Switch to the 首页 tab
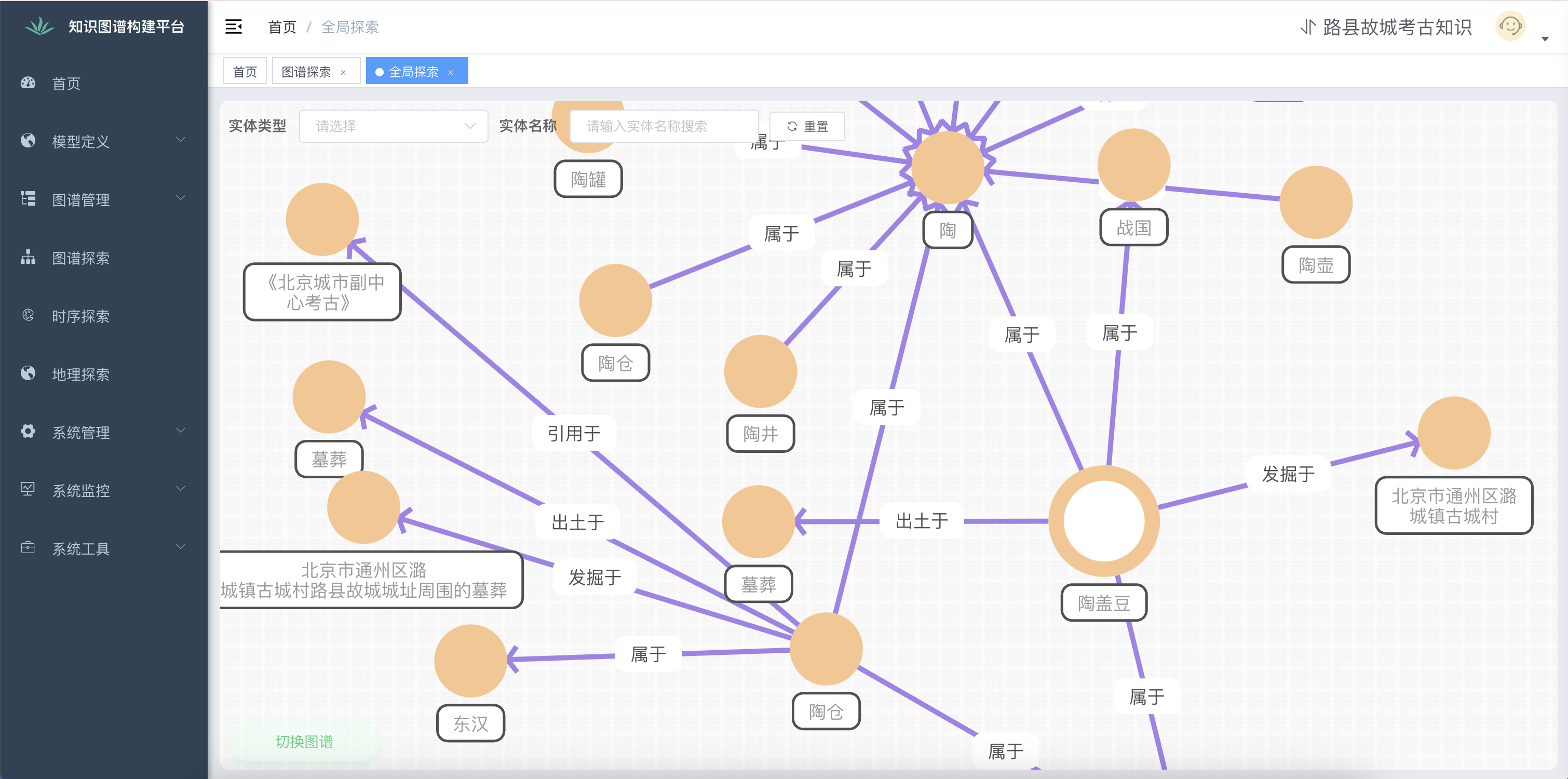This screenshot has height=779, width=1568. pos(245,72)
